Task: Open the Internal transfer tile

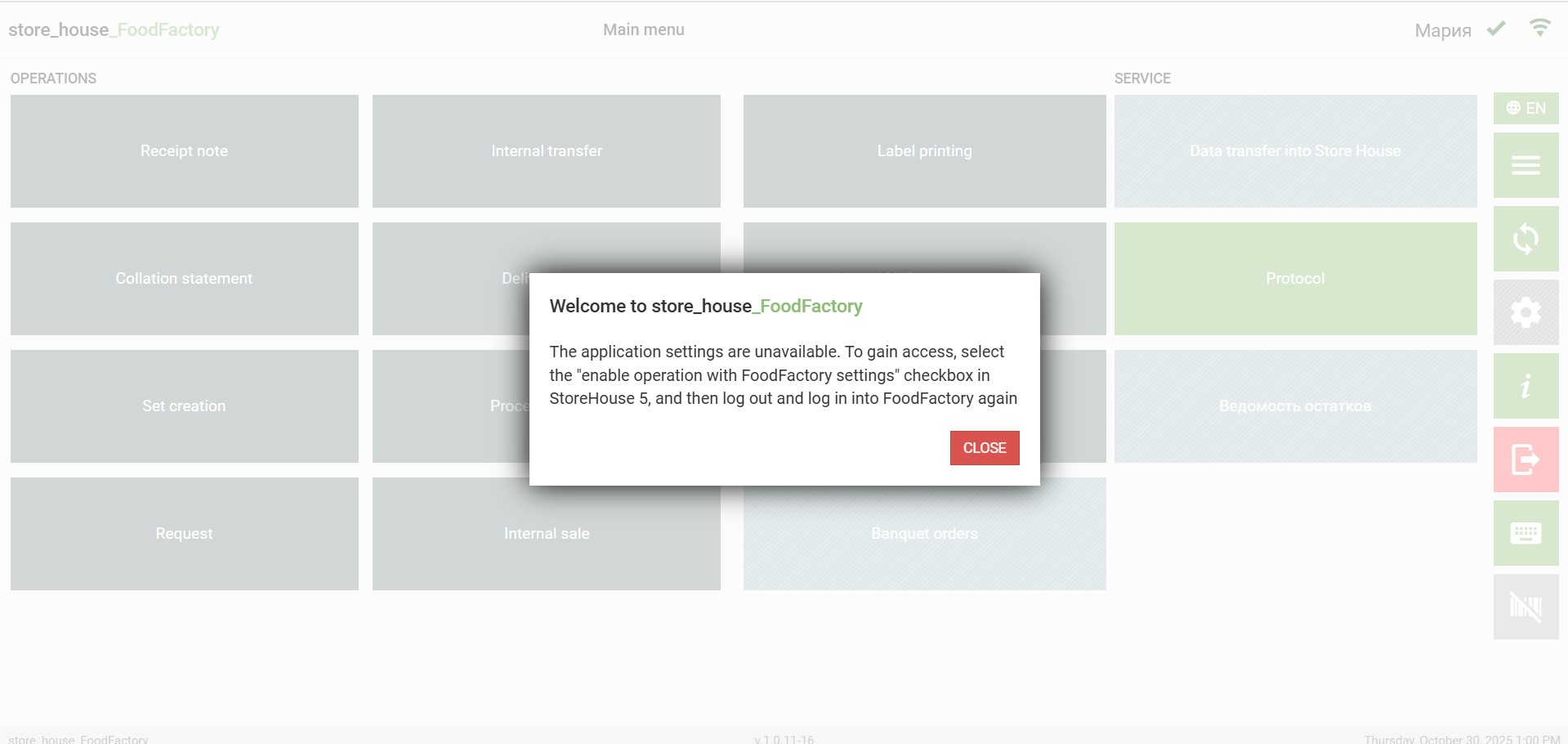Action: [x=546, y=151]
